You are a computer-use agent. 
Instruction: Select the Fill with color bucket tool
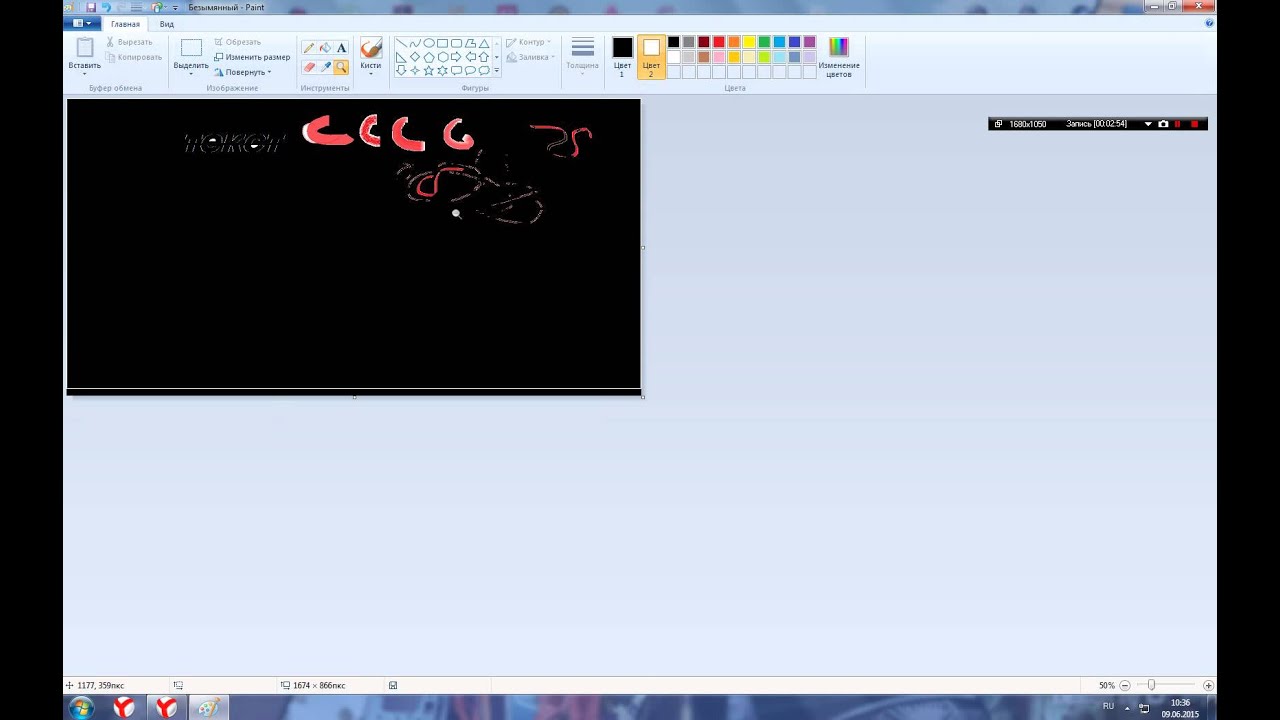pyautogui.click(x=325, y=48)
